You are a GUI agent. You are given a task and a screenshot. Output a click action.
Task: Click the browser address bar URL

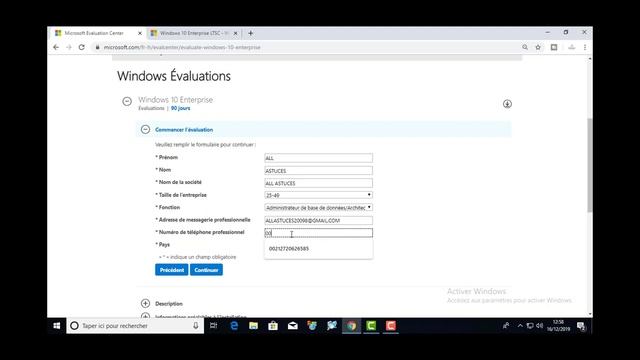[x=182, y=47]
